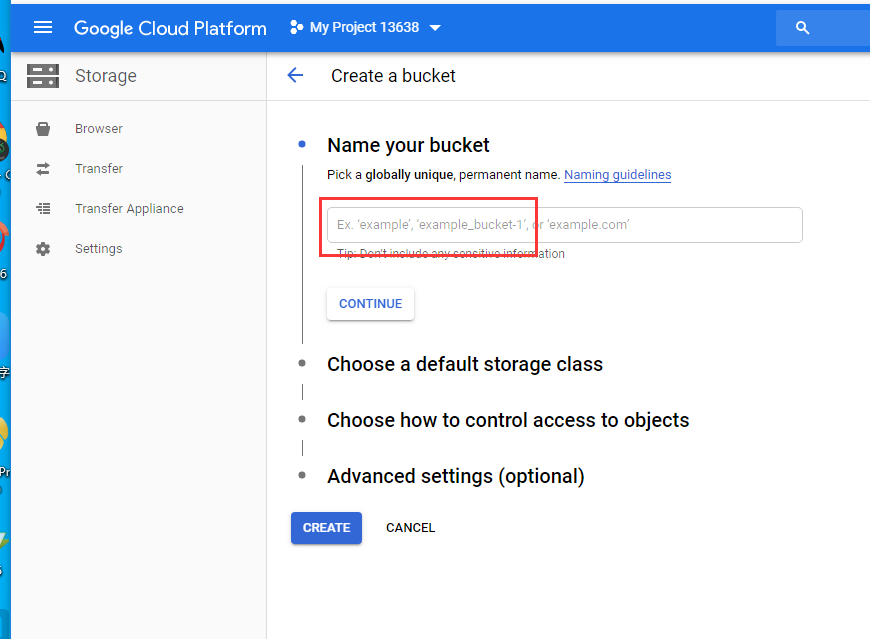Go back using the left arrow
The width and height of the screenshot is (870, 639).
295,75
